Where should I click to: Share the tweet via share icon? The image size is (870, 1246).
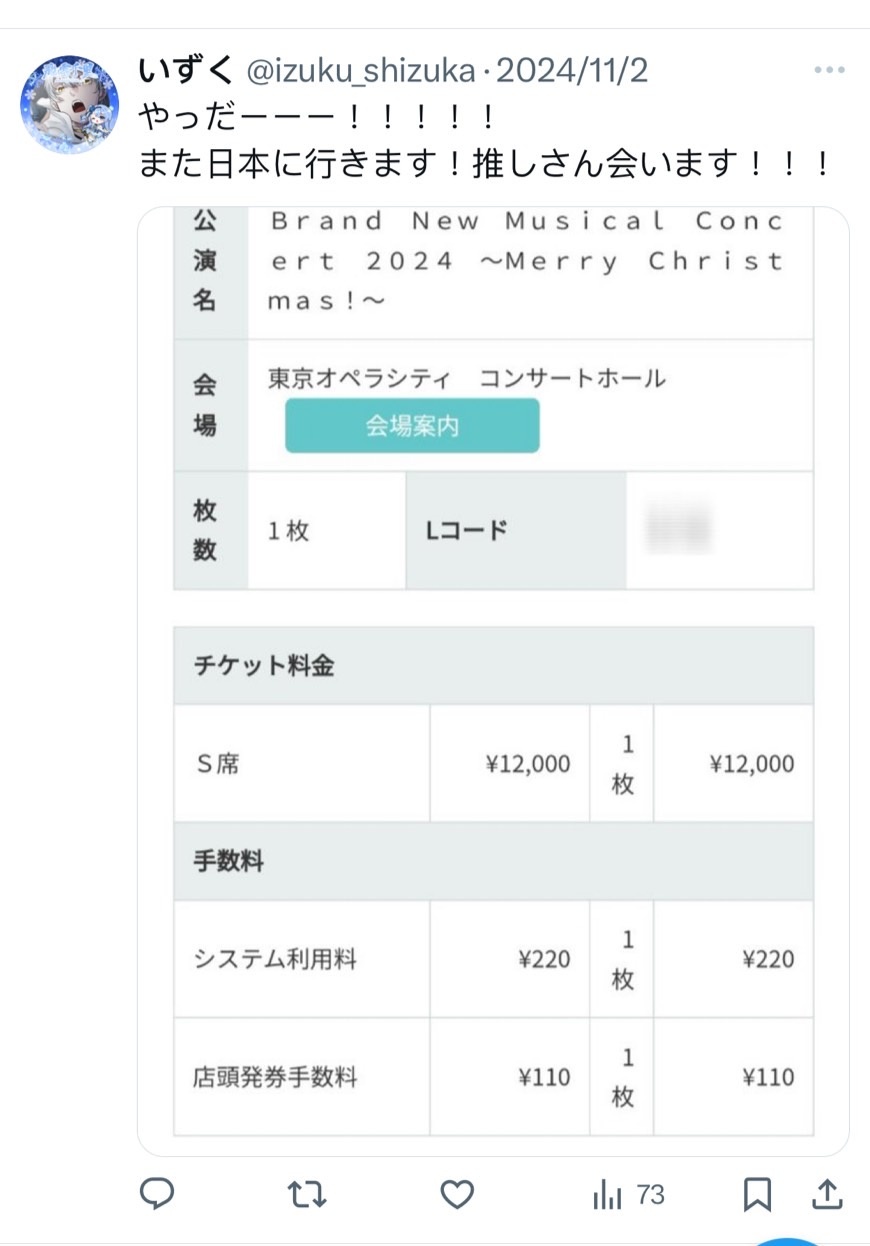pos(827,1193)
